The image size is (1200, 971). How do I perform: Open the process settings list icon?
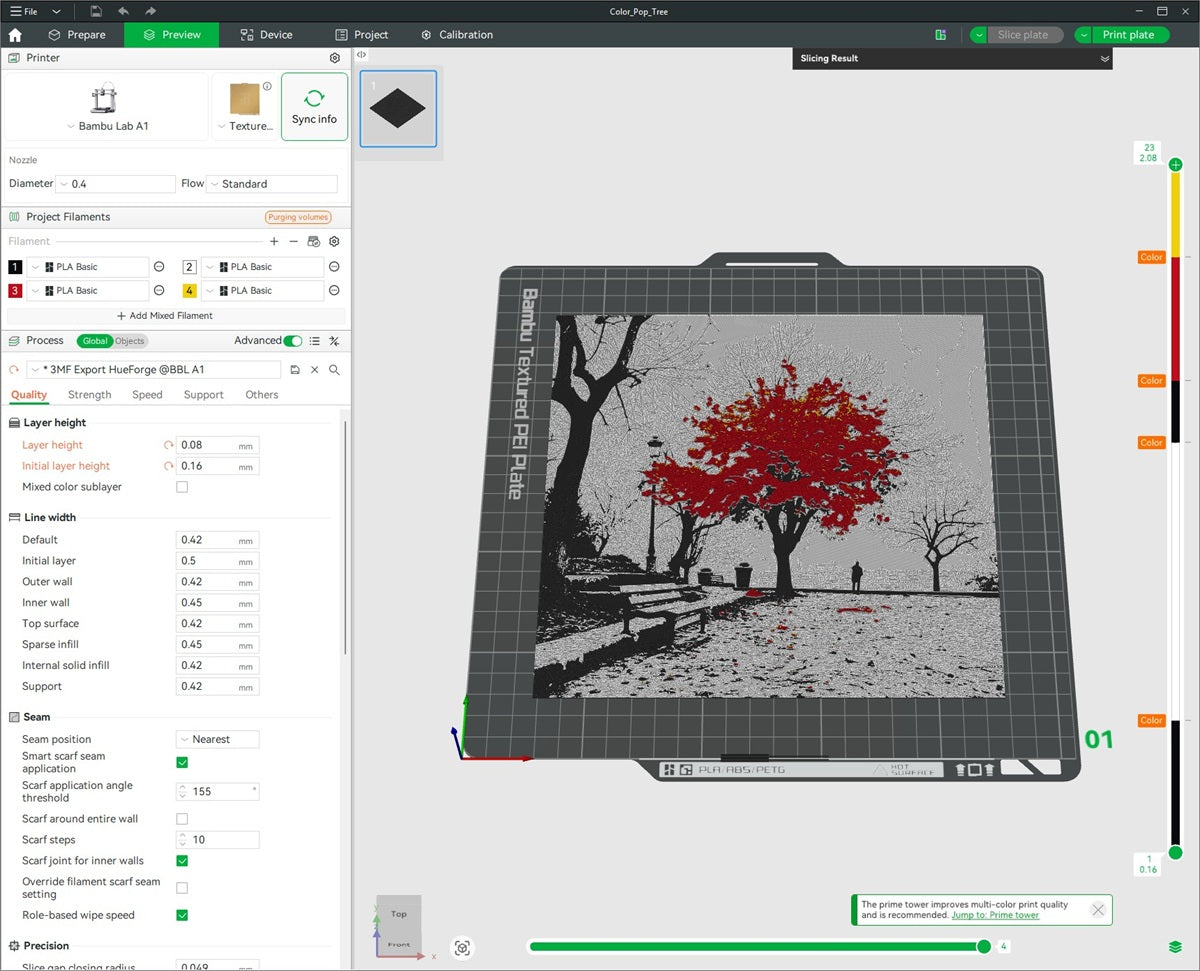(x=315, y=341)
